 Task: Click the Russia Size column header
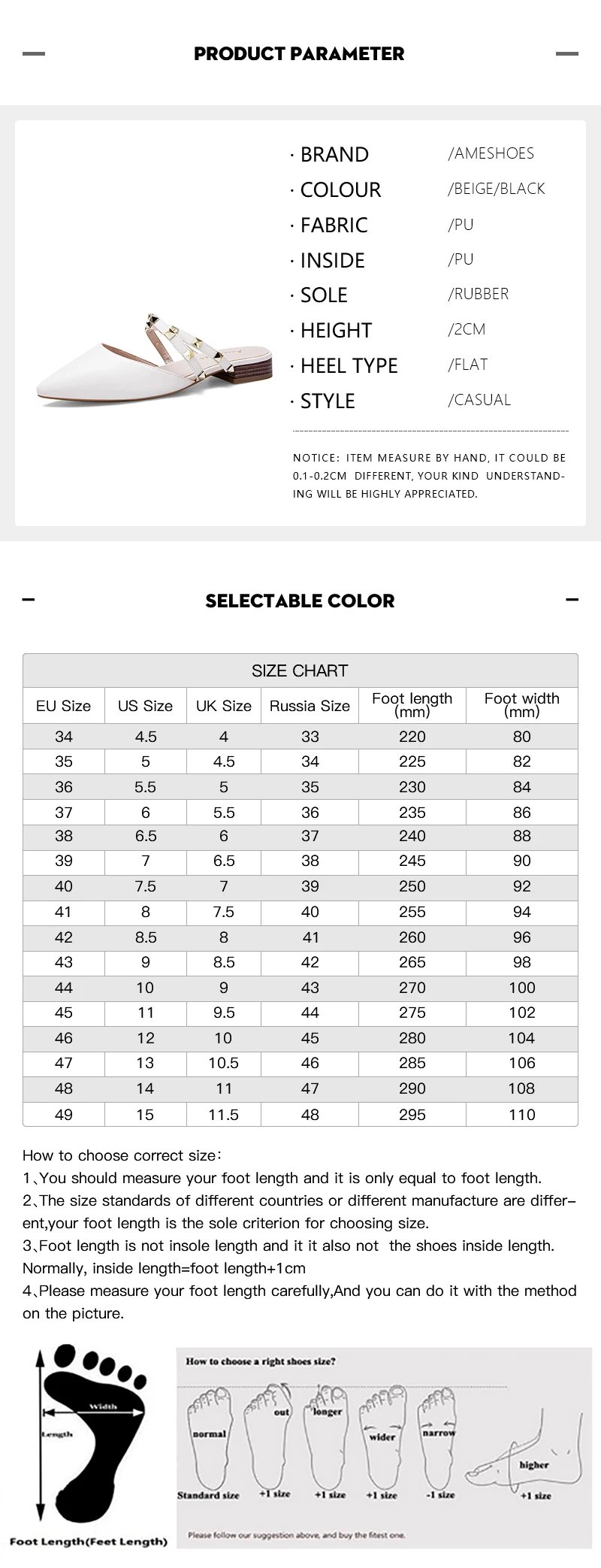coord(310,706)
